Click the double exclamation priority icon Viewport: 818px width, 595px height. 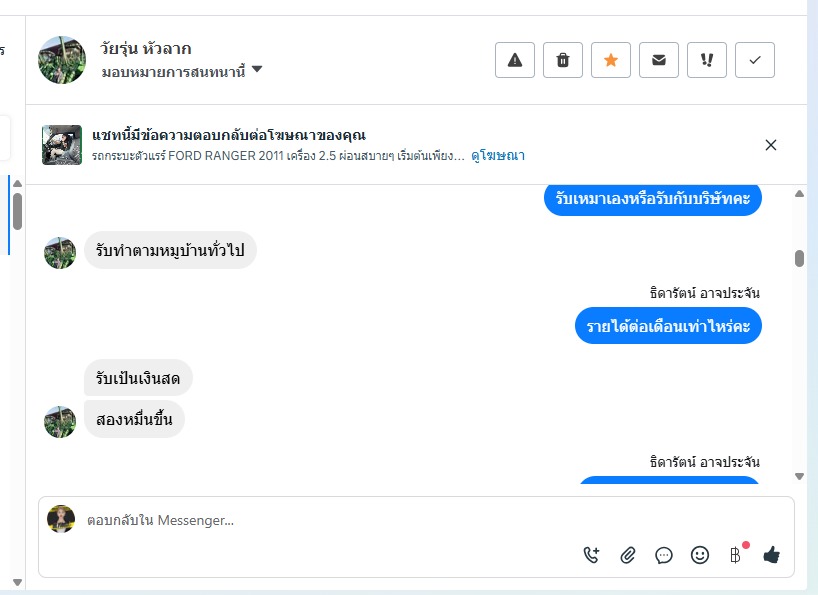click(707, 60)
